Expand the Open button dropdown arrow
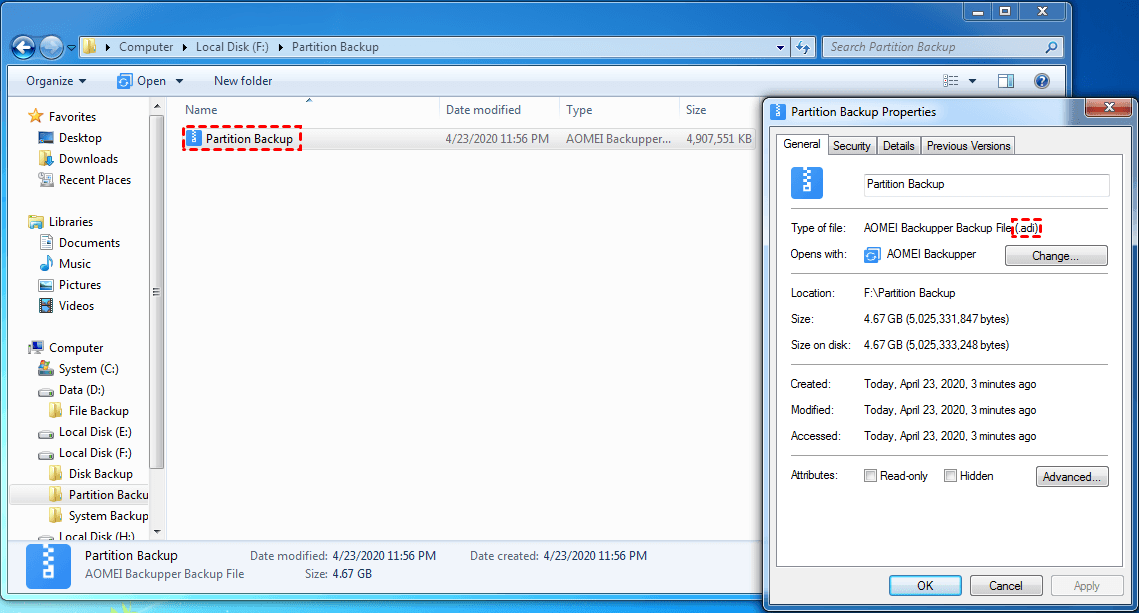The height and width of the screenshot is (613, 1139). point(180,81)
